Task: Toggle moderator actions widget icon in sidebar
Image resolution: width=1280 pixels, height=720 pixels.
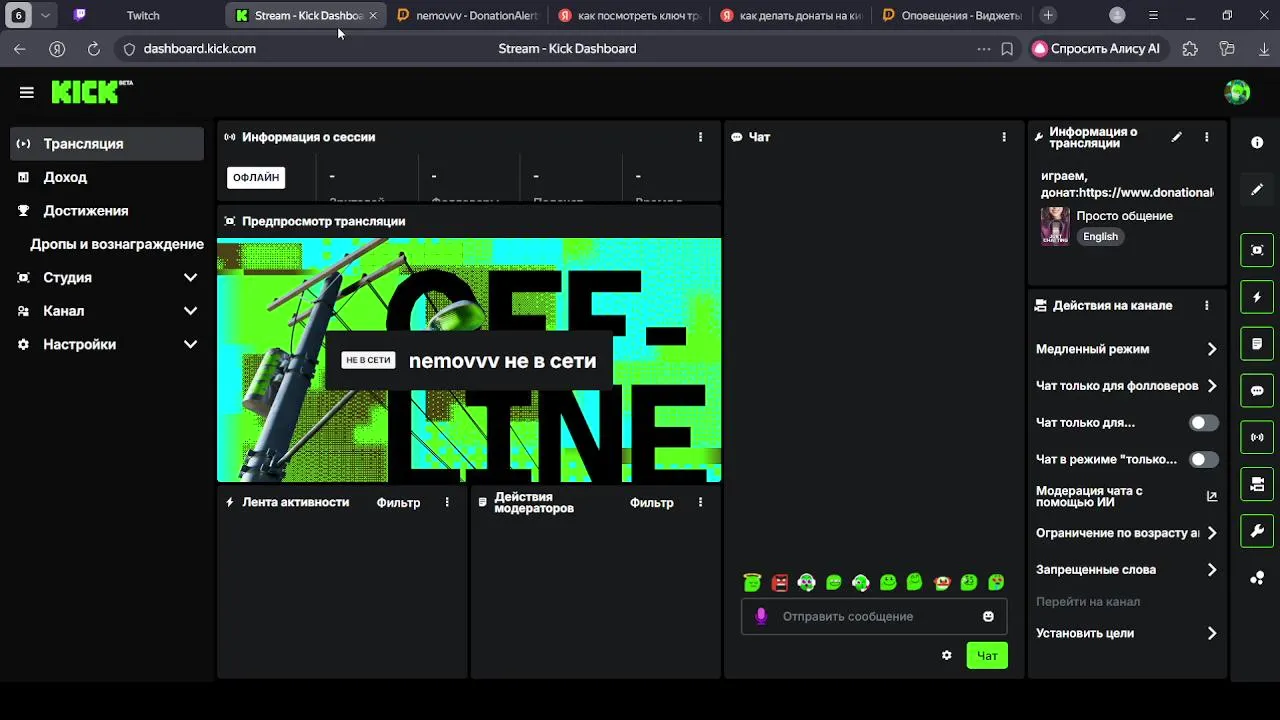Action: click(x=1257, y=344)
